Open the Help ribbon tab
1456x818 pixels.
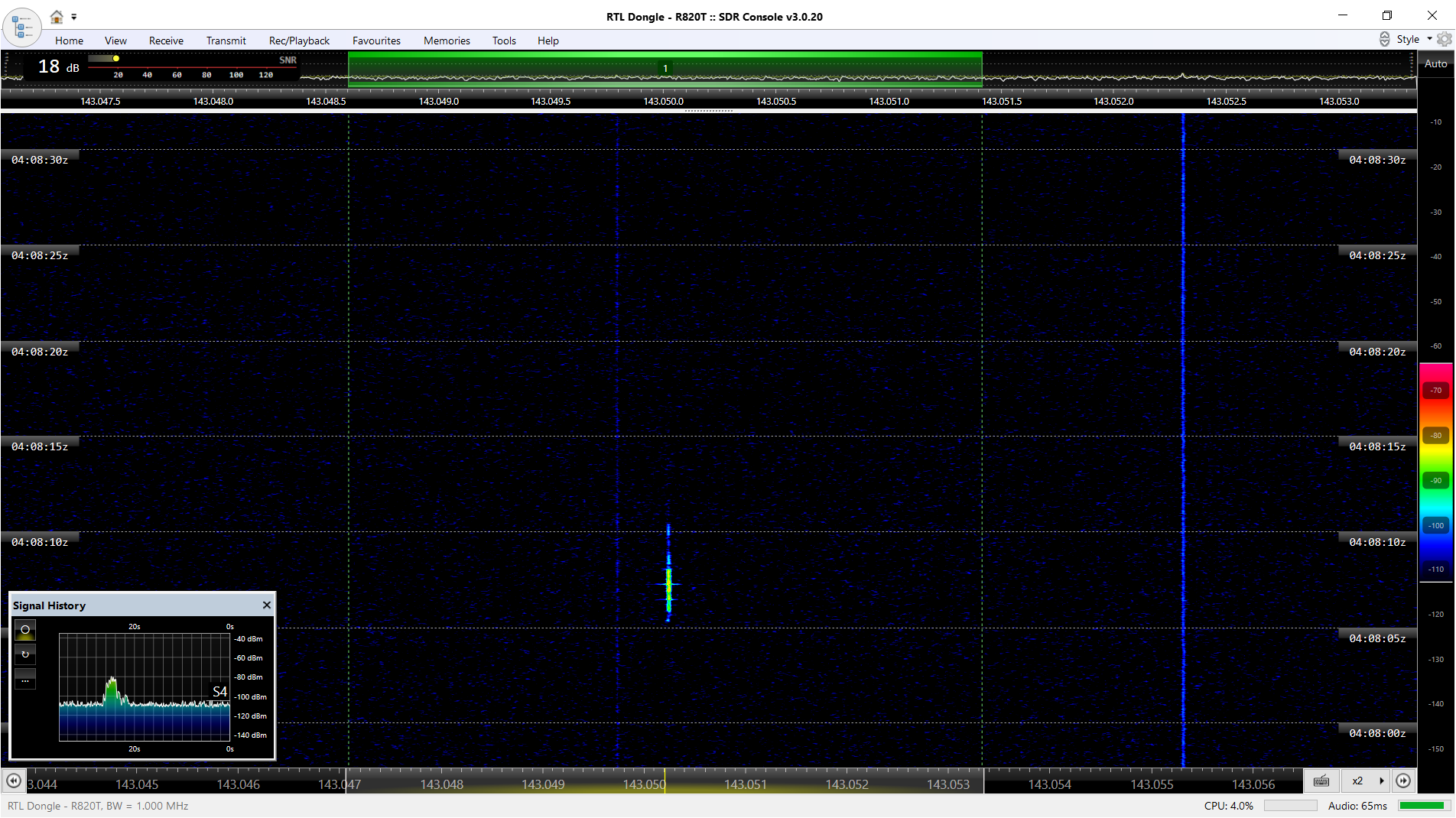tap(548, 41)
